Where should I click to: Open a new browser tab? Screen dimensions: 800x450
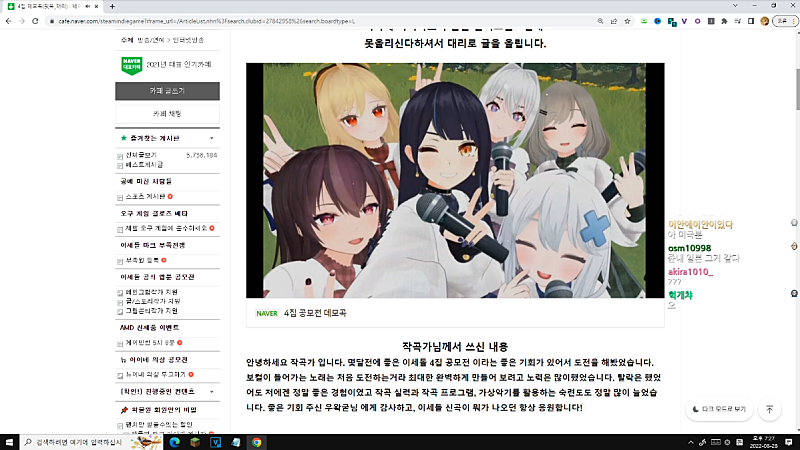[112, 6]
